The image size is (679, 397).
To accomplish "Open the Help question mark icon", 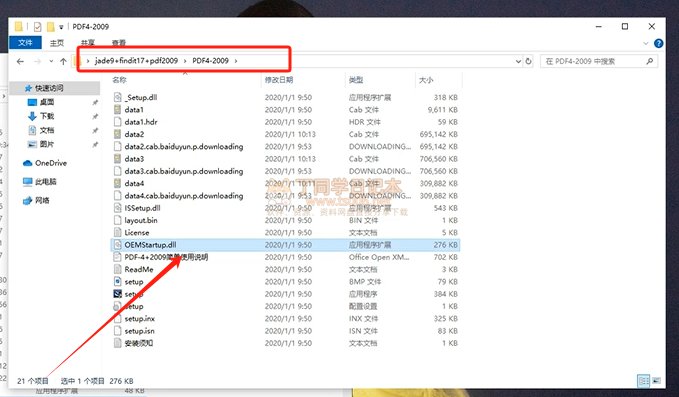I will [x=659, y=43].
